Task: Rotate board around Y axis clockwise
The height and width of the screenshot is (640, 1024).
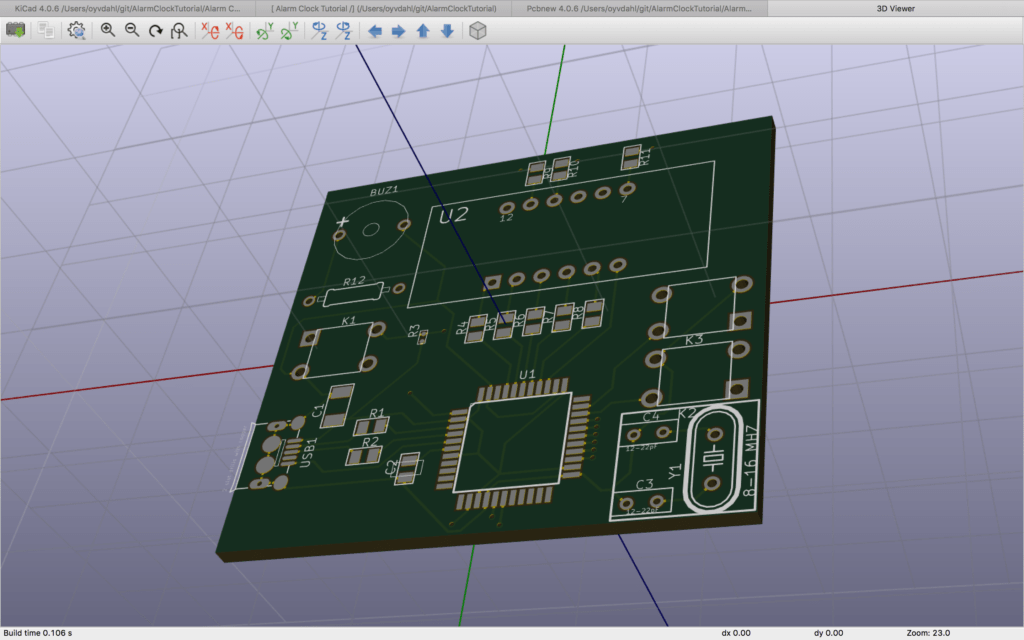Action: point(263,30)
